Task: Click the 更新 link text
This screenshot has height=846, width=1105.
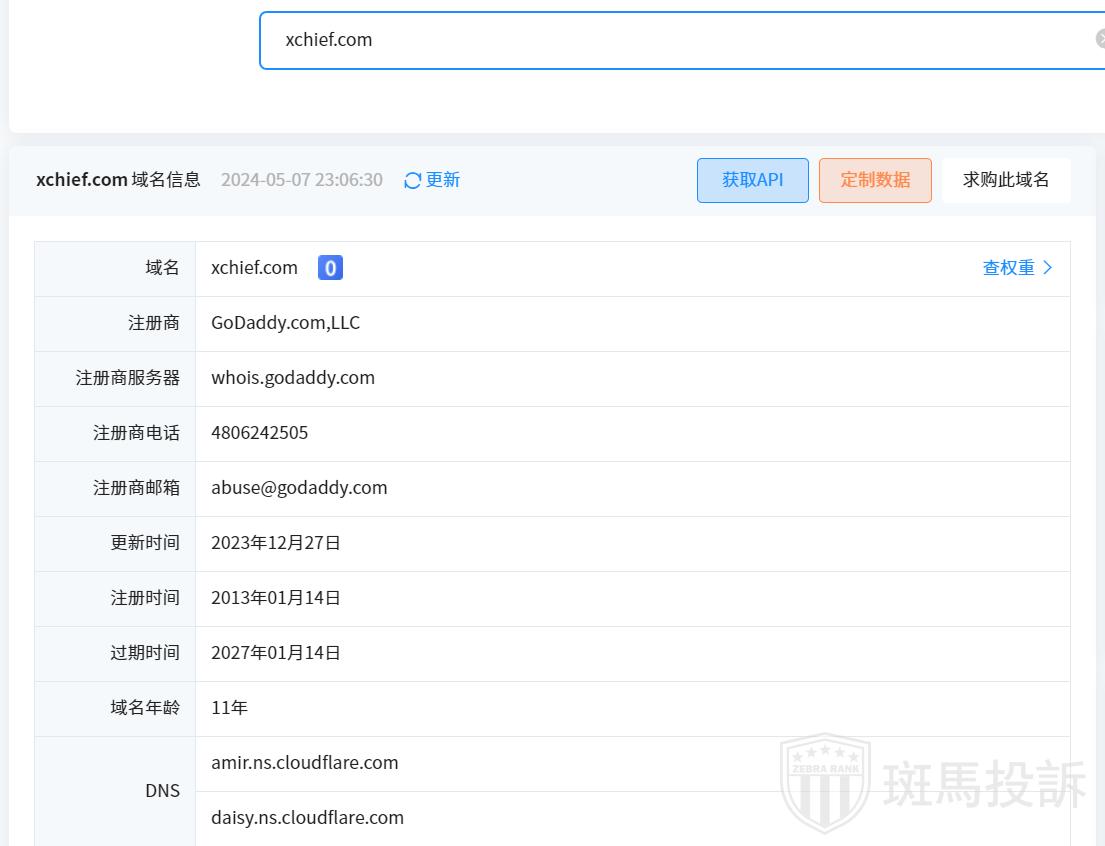Action: point(443,180)
